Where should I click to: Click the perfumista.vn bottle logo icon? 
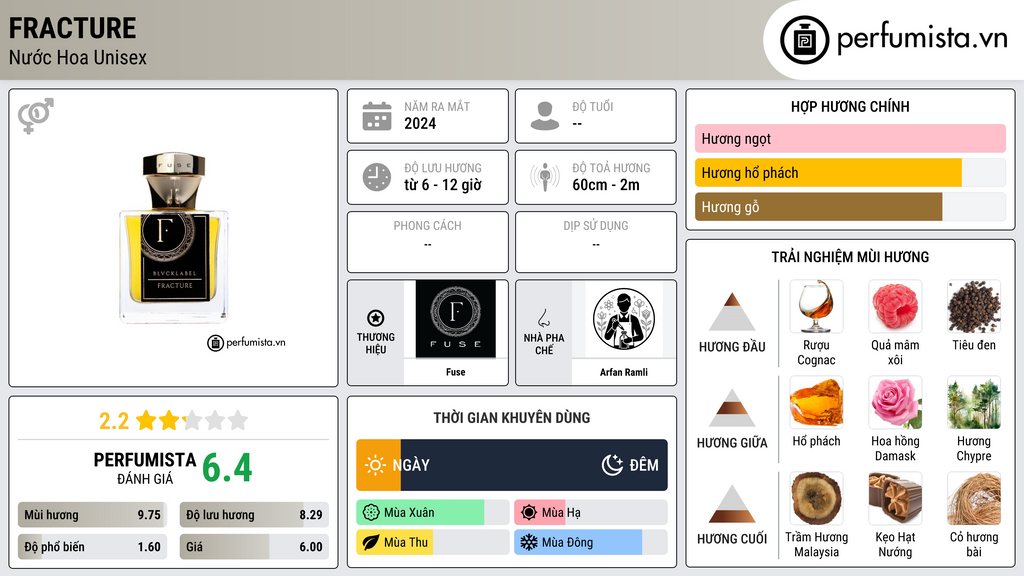(x=804, y=40)
